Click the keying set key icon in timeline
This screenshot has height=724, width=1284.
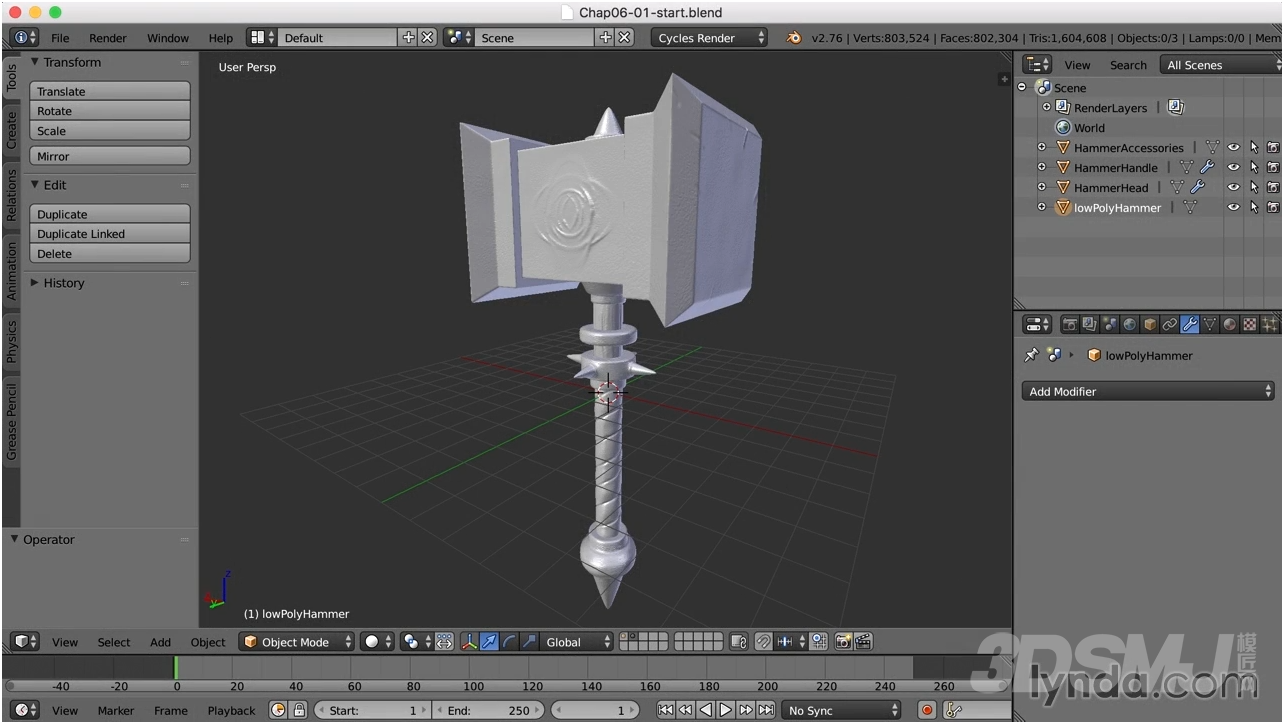(954, 710)
